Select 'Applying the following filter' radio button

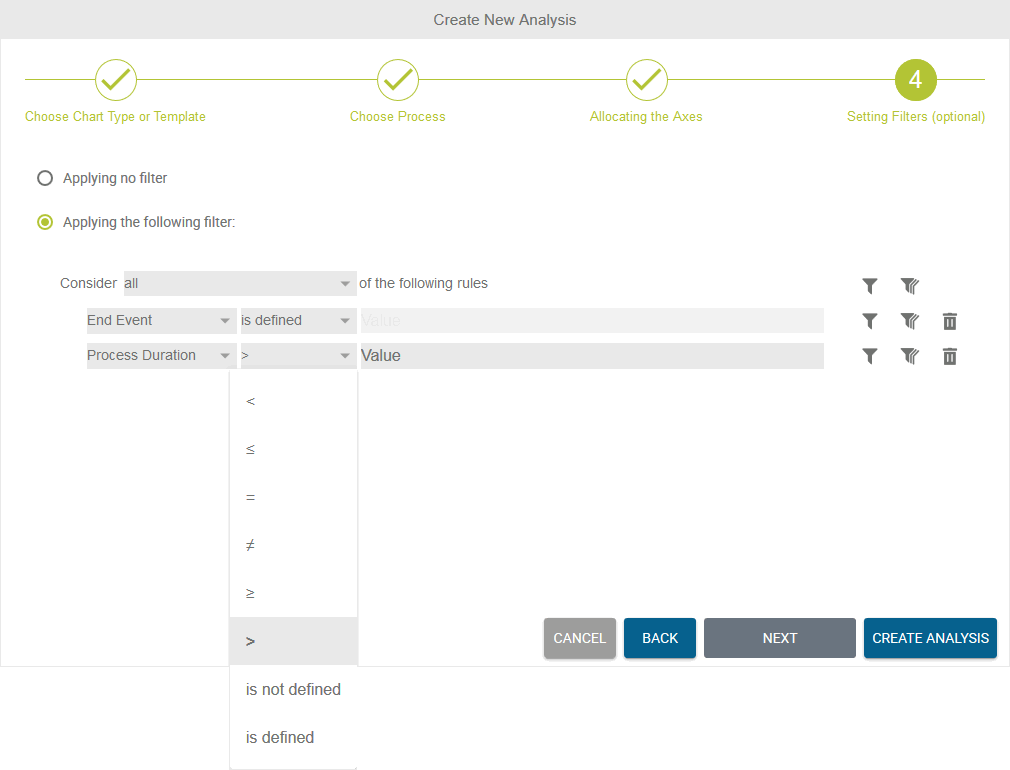click(x=45, y=222)
